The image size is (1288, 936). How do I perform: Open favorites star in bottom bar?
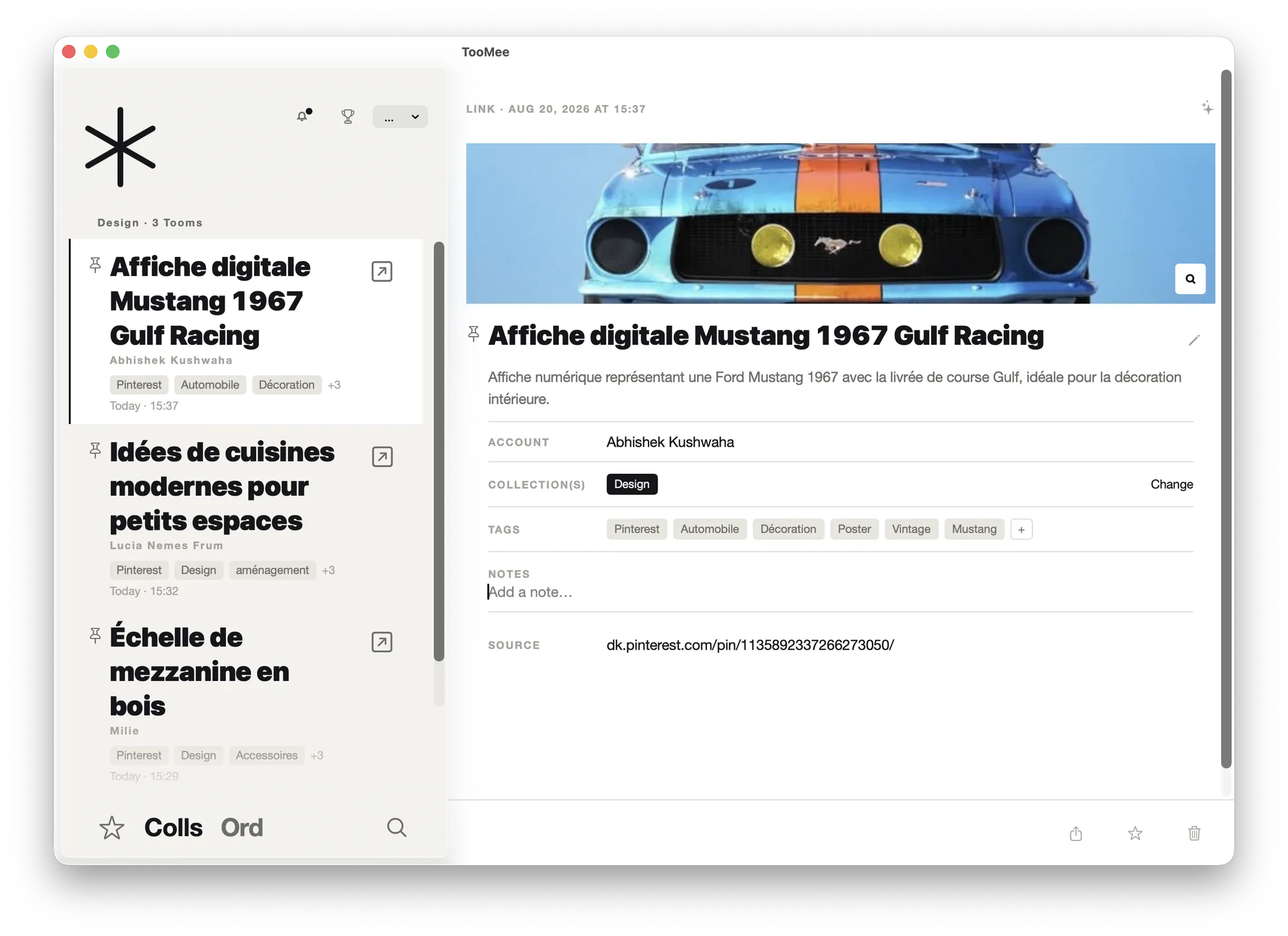[x=111, y=828]
